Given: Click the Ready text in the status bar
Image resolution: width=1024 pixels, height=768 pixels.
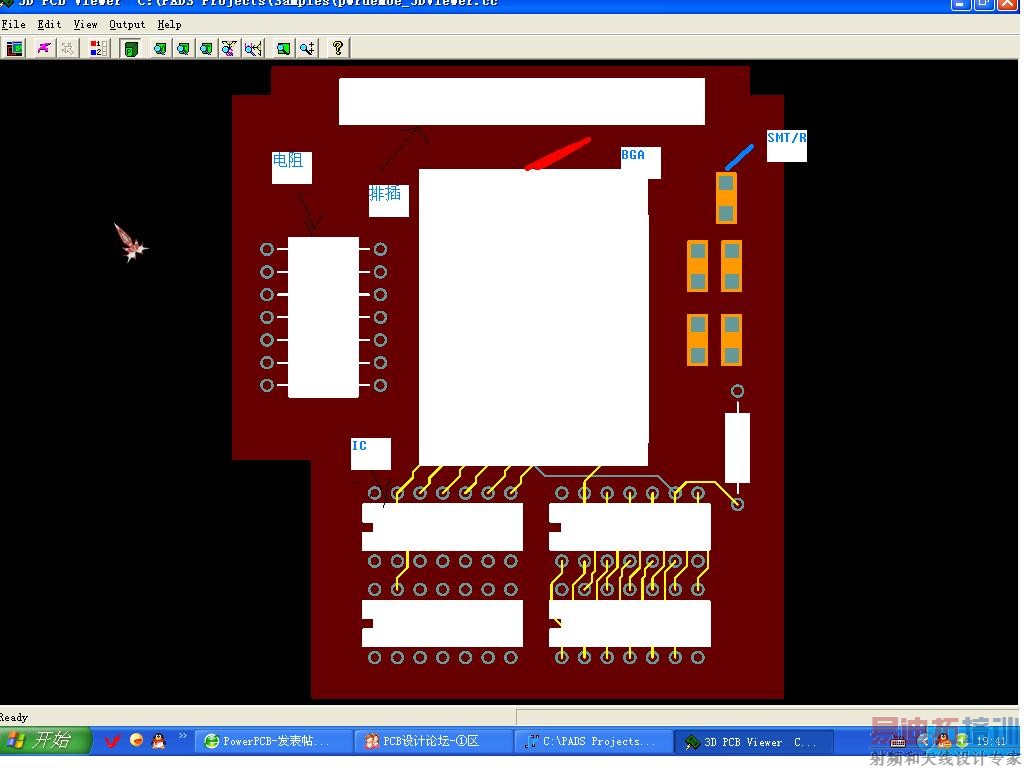Looking at the screenshot, I should pos(14,717).
